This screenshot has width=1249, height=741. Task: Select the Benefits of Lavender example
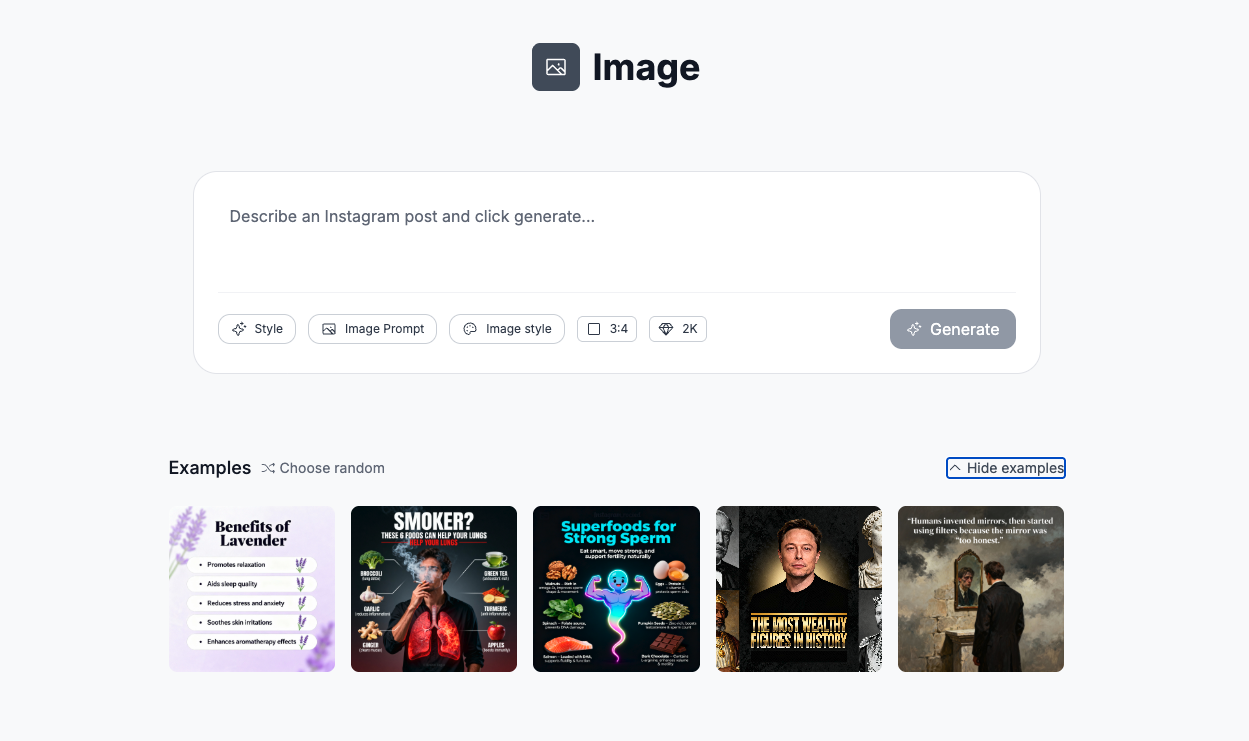pyautogui.click(x=252, y=589)
